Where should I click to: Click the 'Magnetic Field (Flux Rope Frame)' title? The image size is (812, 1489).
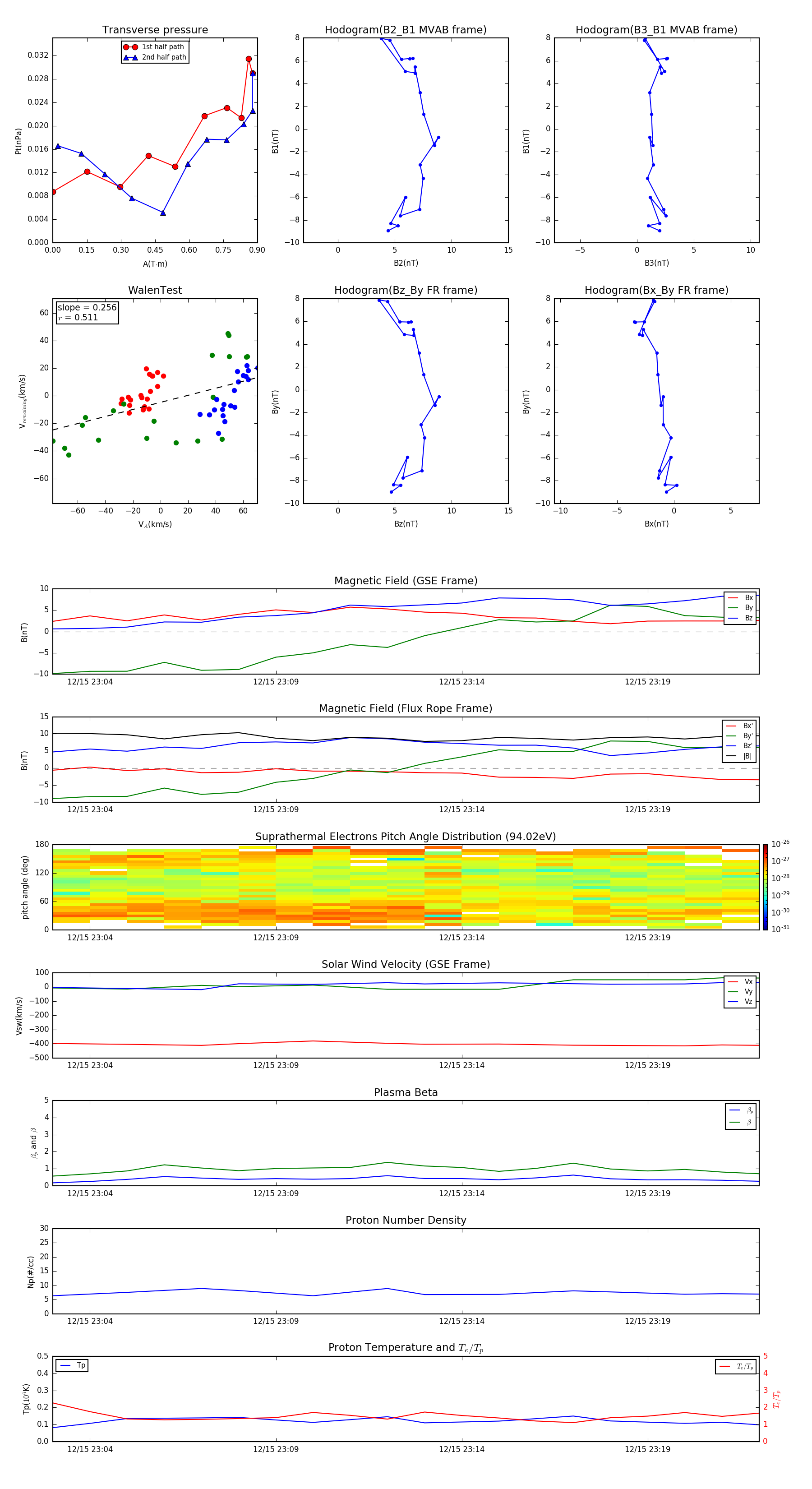point(406,709)
